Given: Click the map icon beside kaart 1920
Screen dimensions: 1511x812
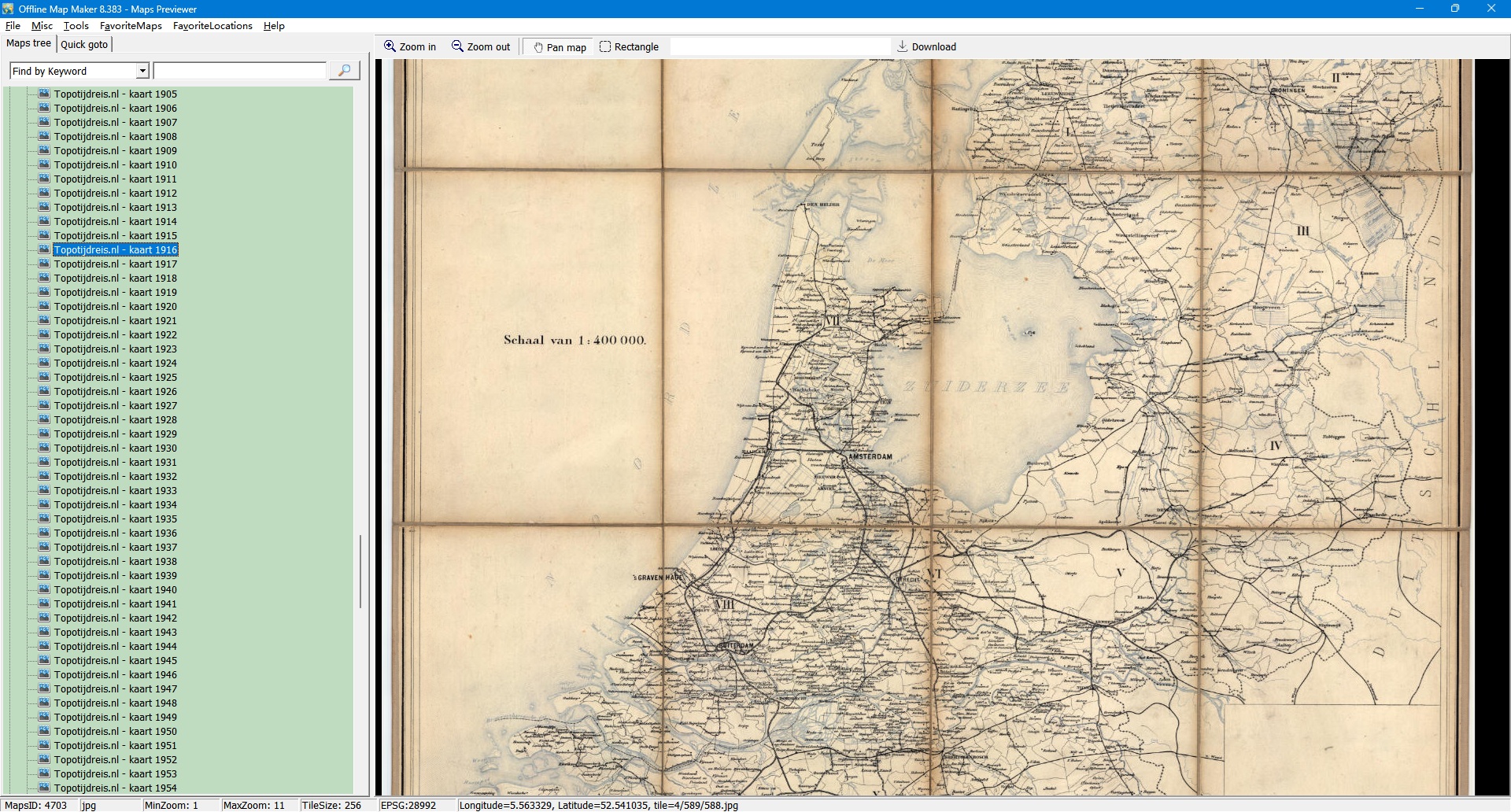Looking at the screenshot, I should (45, 306).
